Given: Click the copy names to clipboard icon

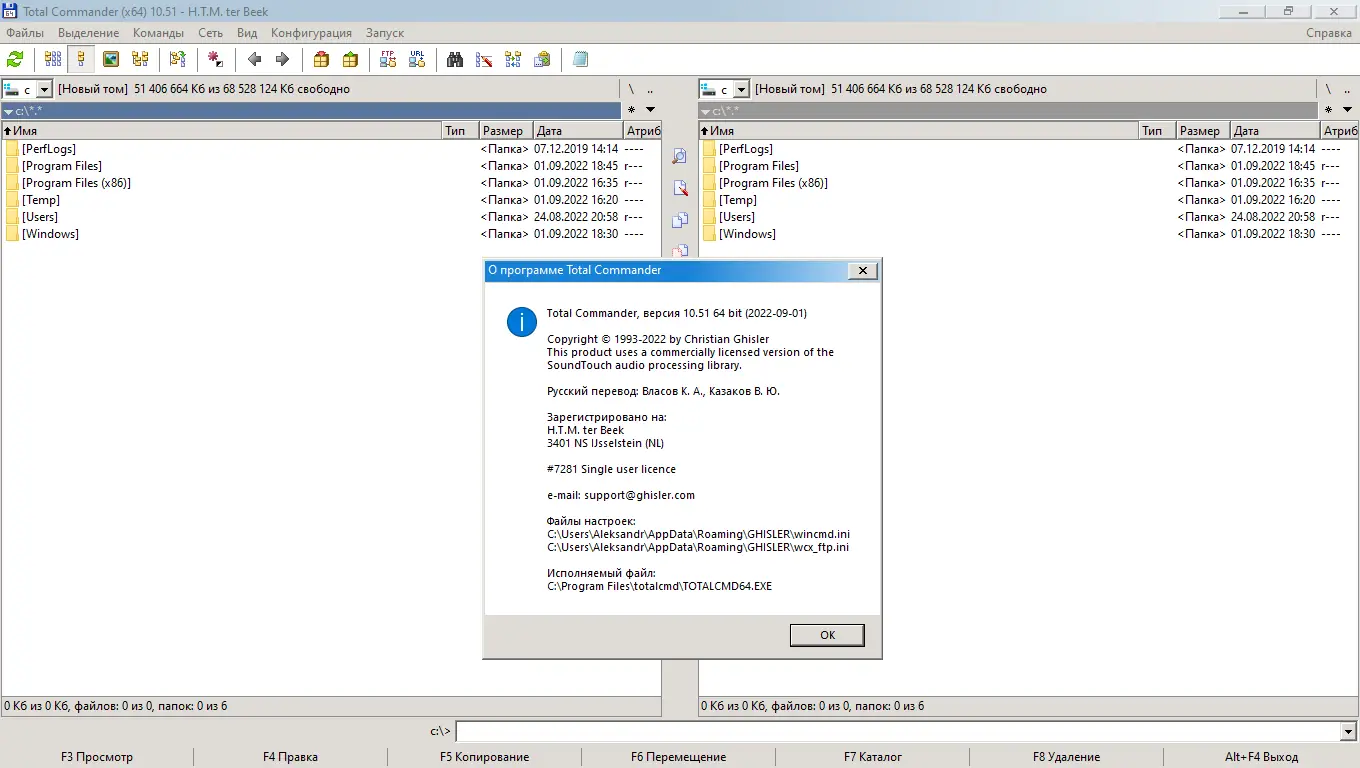Looking at the screenshot, I should [x=541, y=59].
